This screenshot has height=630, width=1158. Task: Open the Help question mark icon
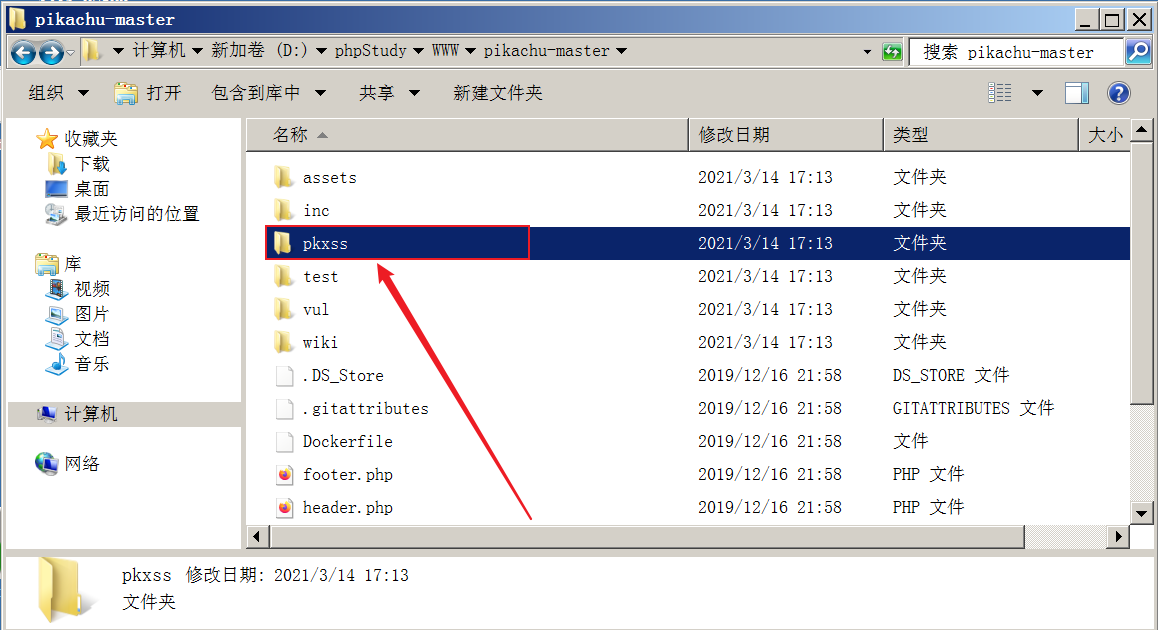[1118, 93]
